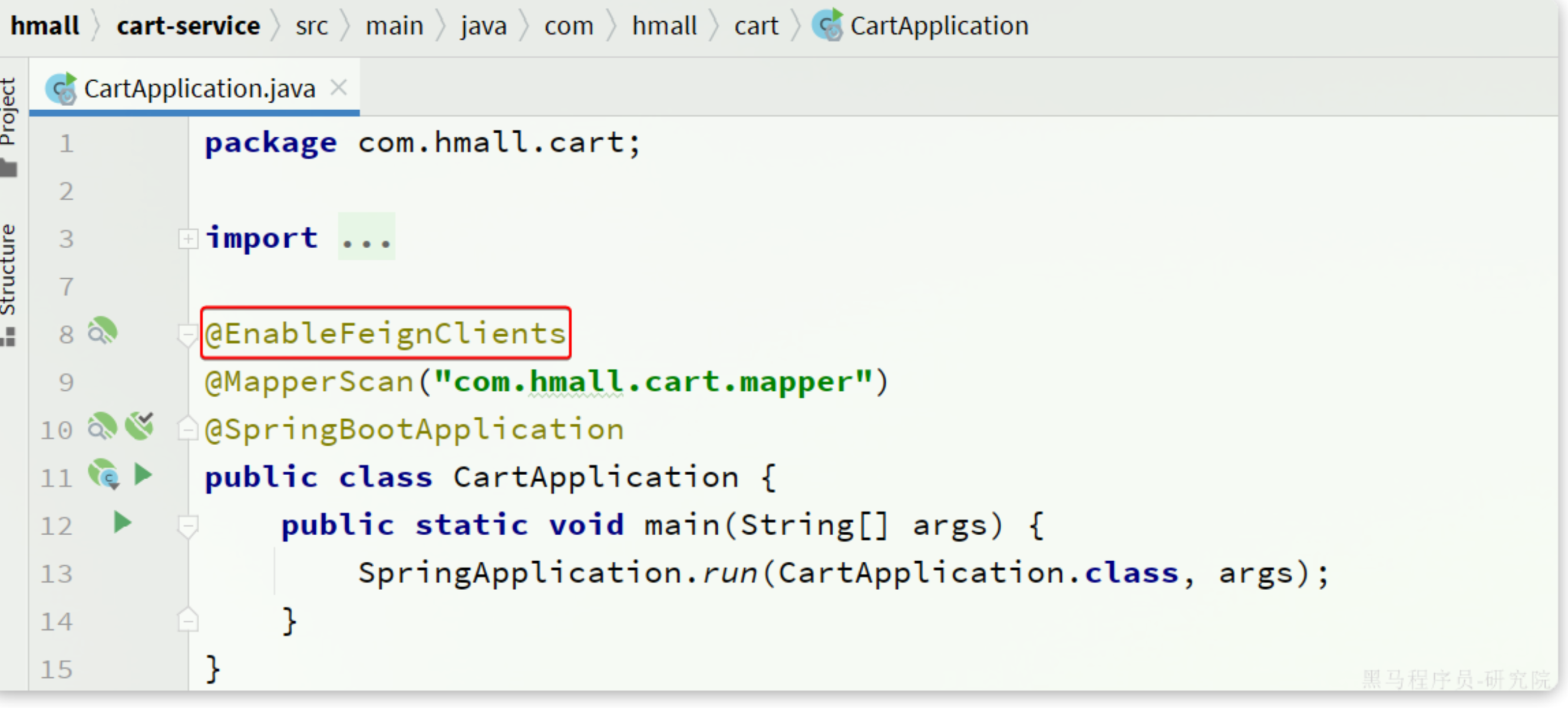1568x708 pixels.
Task: Collapse the annotations fold marker on line 8
Action: 187,334
